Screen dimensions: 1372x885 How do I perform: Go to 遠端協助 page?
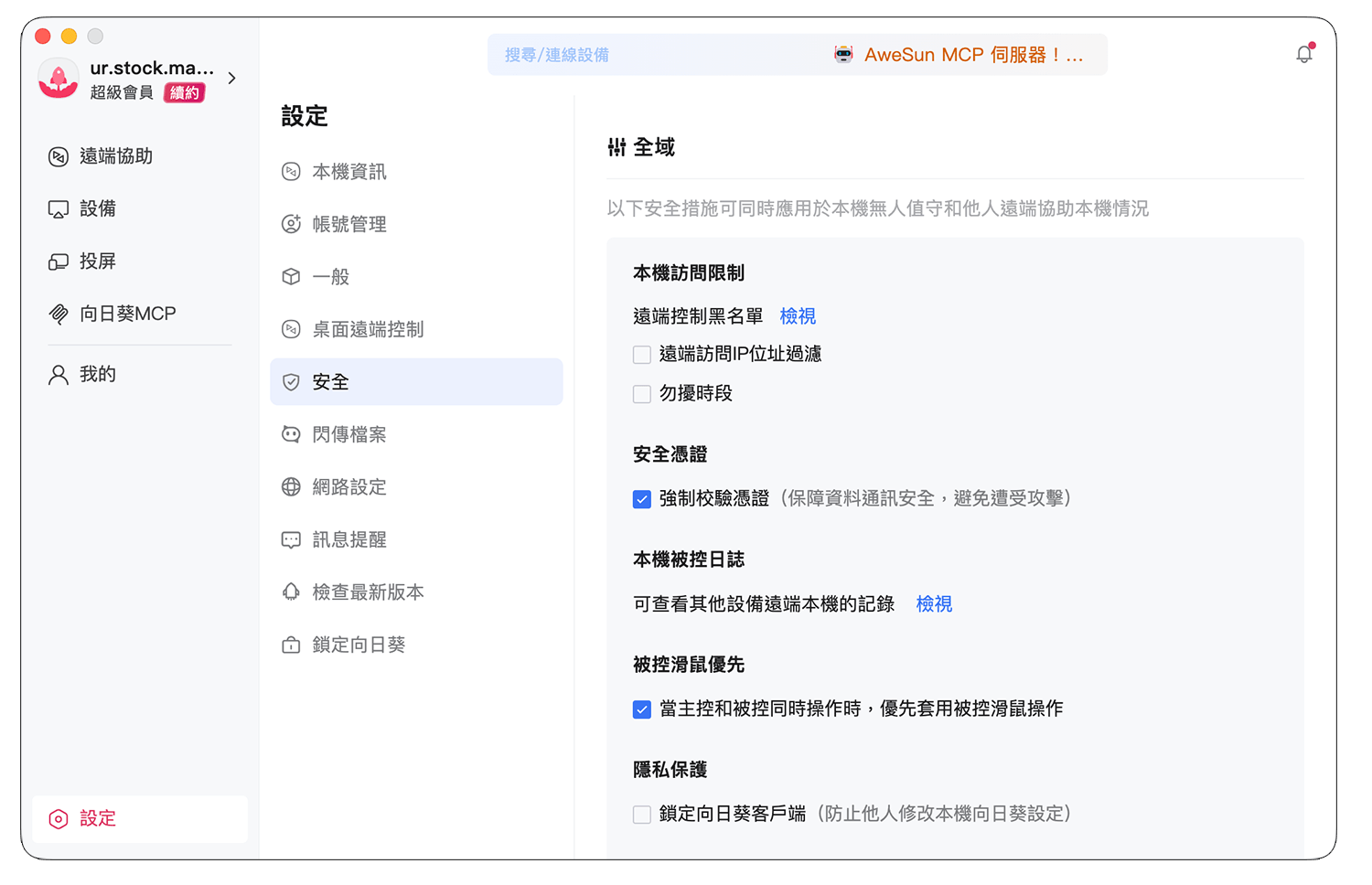click(x=140, y=157)
